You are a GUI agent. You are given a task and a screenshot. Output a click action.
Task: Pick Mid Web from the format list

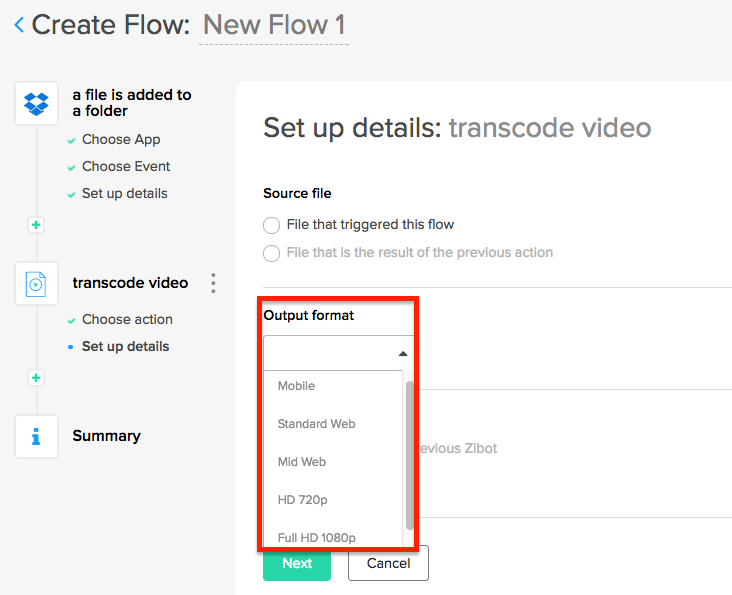click(x=301, y=462)
